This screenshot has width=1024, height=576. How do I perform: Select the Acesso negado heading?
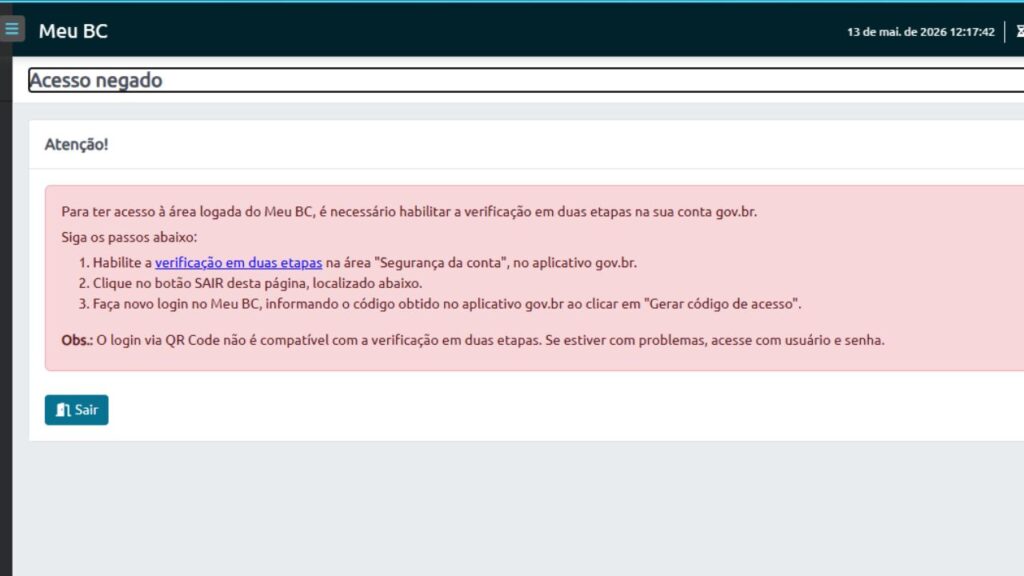[x=95, y=80]
